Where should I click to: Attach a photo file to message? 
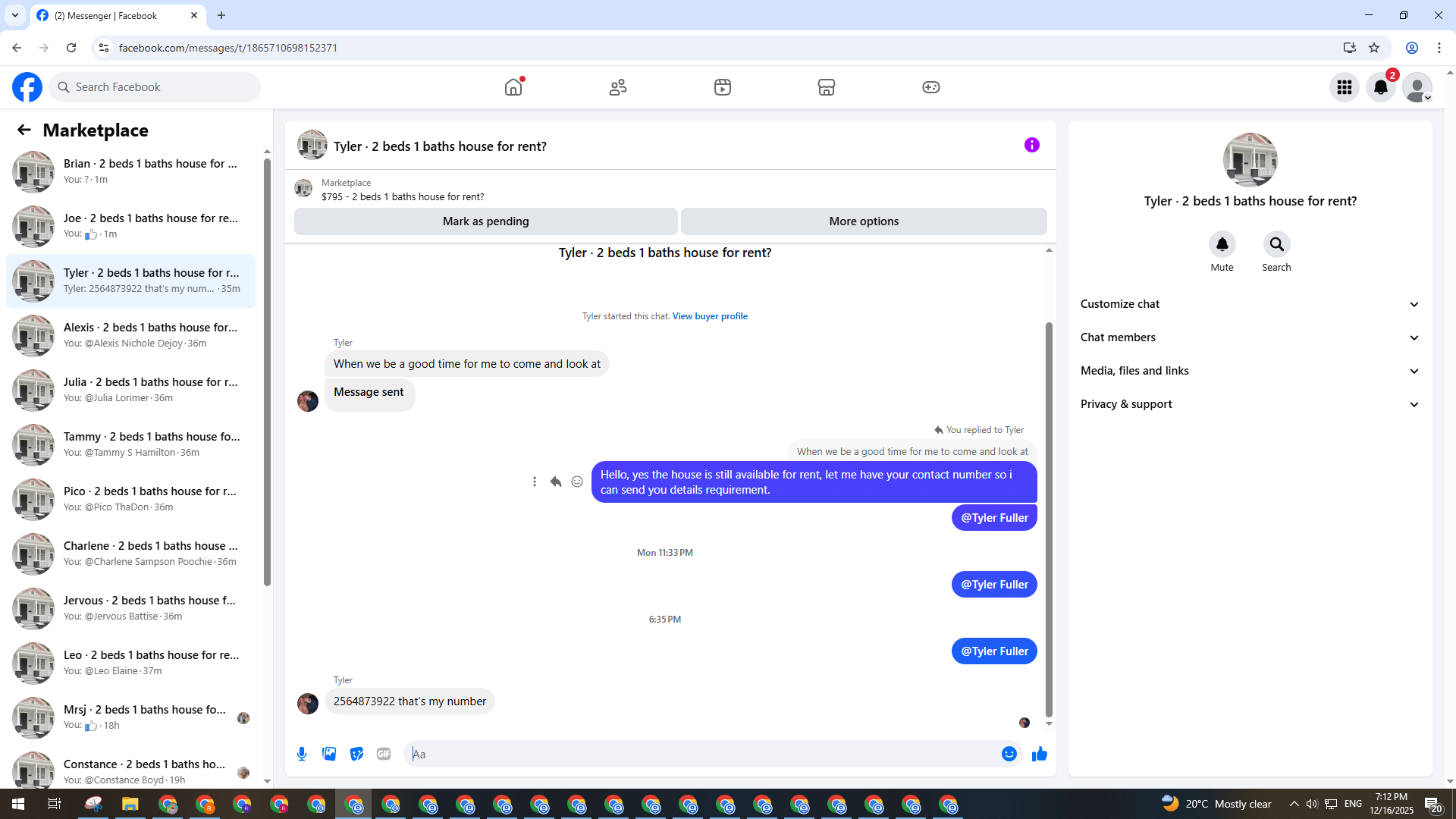[x=329, y=754]
